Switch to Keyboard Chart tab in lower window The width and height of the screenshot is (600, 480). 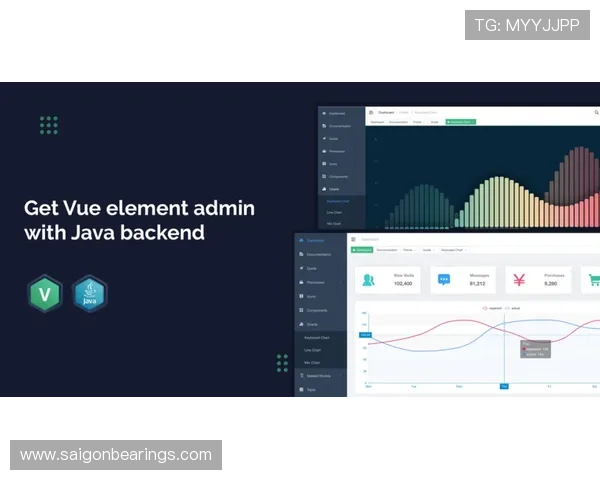tap(453, 250)
